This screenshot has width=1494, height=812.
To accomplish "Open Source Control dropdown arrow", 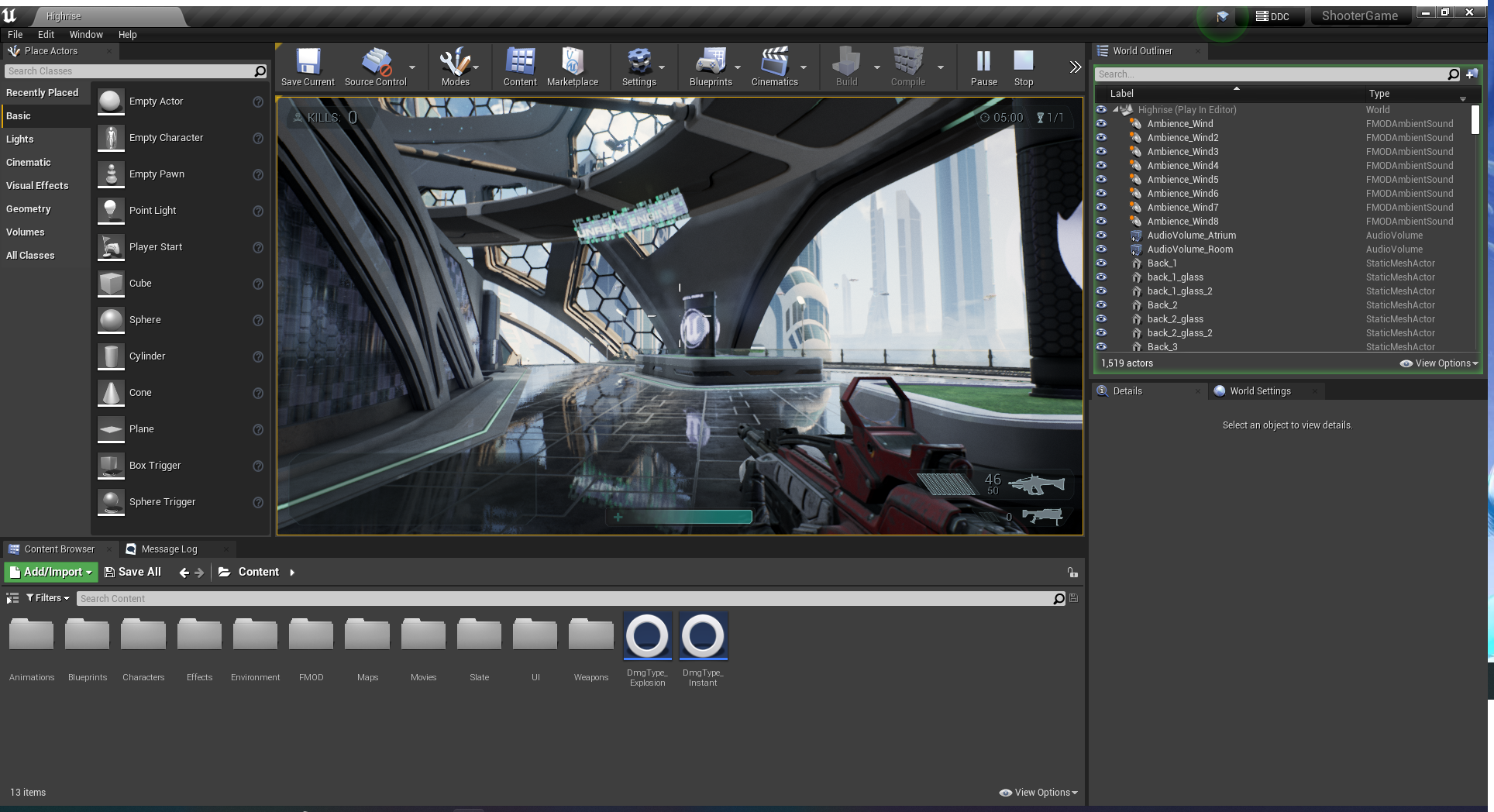I will click(412, 67).
